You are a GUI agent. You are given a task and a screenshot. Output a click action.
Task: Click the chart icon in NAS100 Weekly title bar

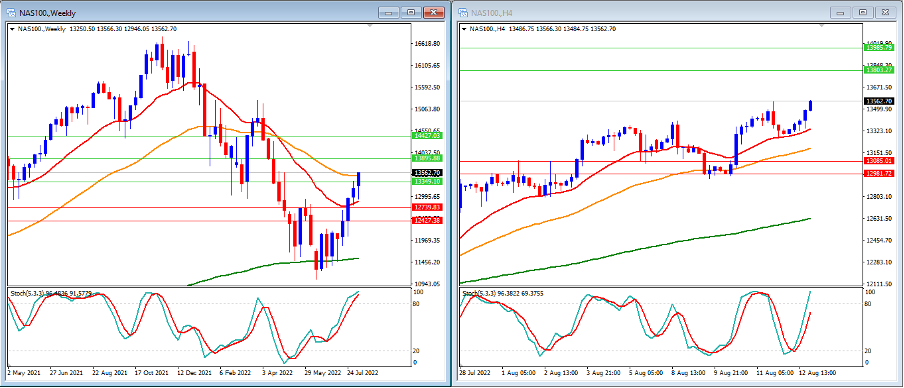click(12, 12)
